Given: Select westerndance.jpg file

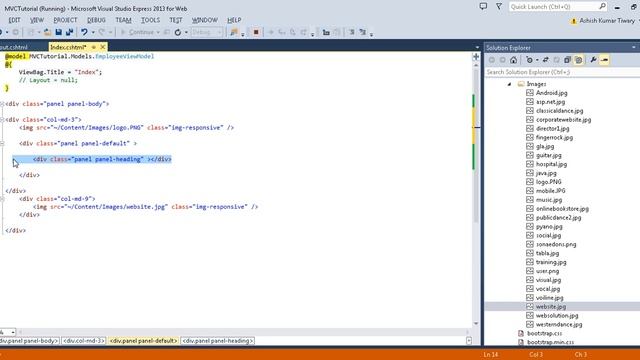Looking at the screenshot, I should [x=559, y=325].
